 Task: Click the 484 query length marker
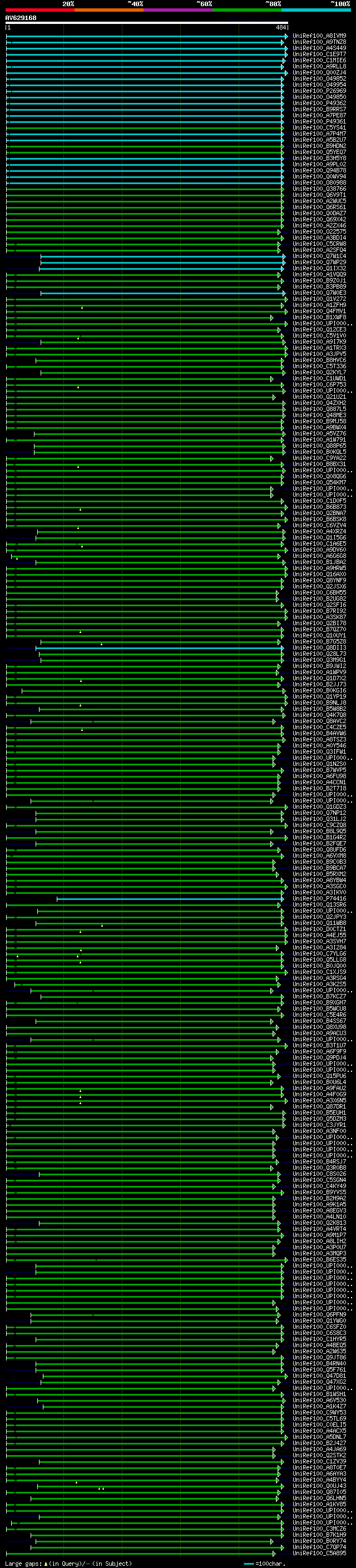[x=280, y=27]
